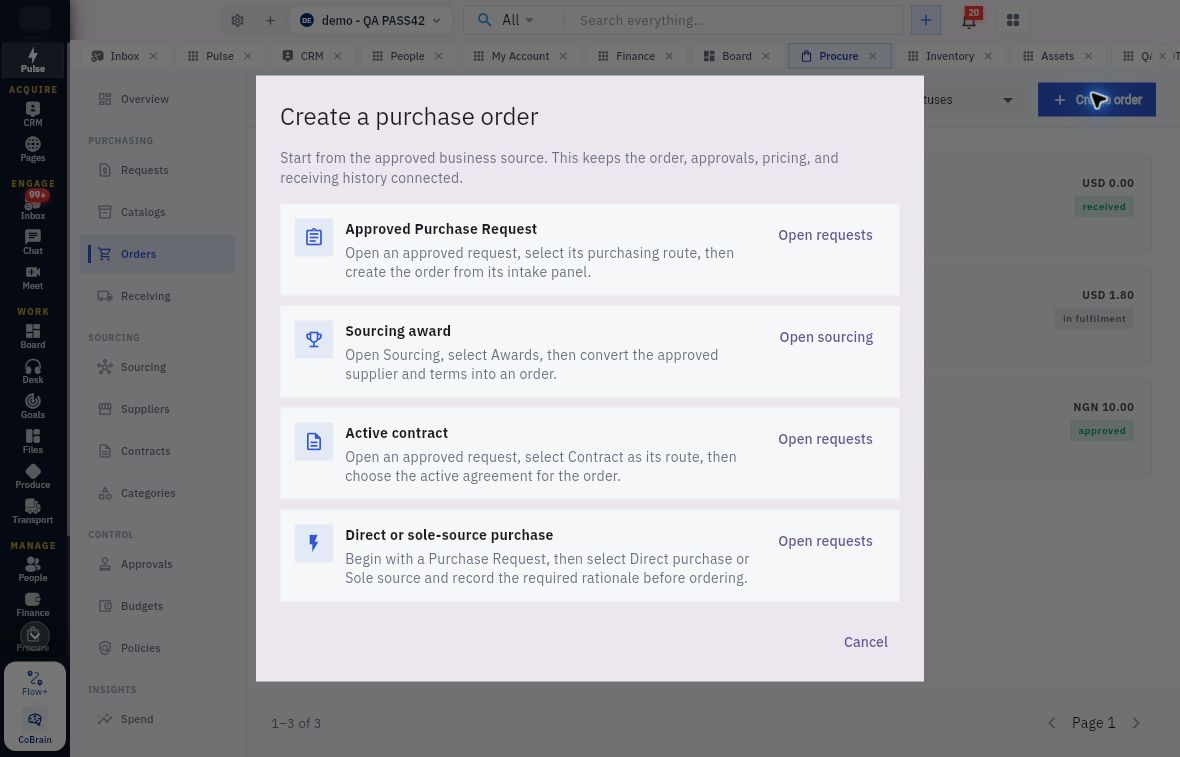1180x757 pixels.
Task: Open CoBrain assistant icon
Action: [x=35, y=727]
